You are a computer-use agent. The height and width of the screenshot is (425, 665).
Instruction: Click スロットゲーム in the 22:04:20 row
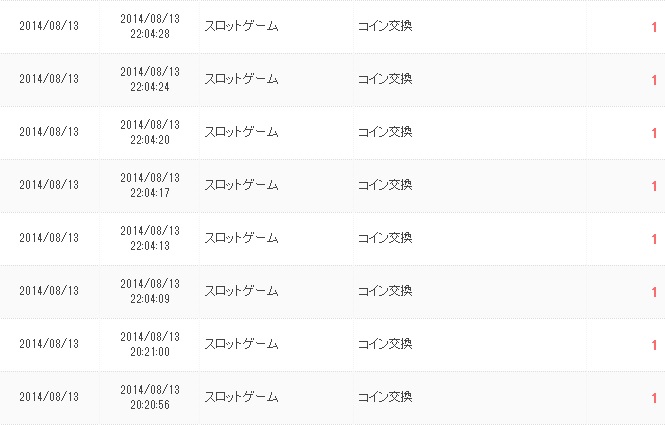click(241, 132)
